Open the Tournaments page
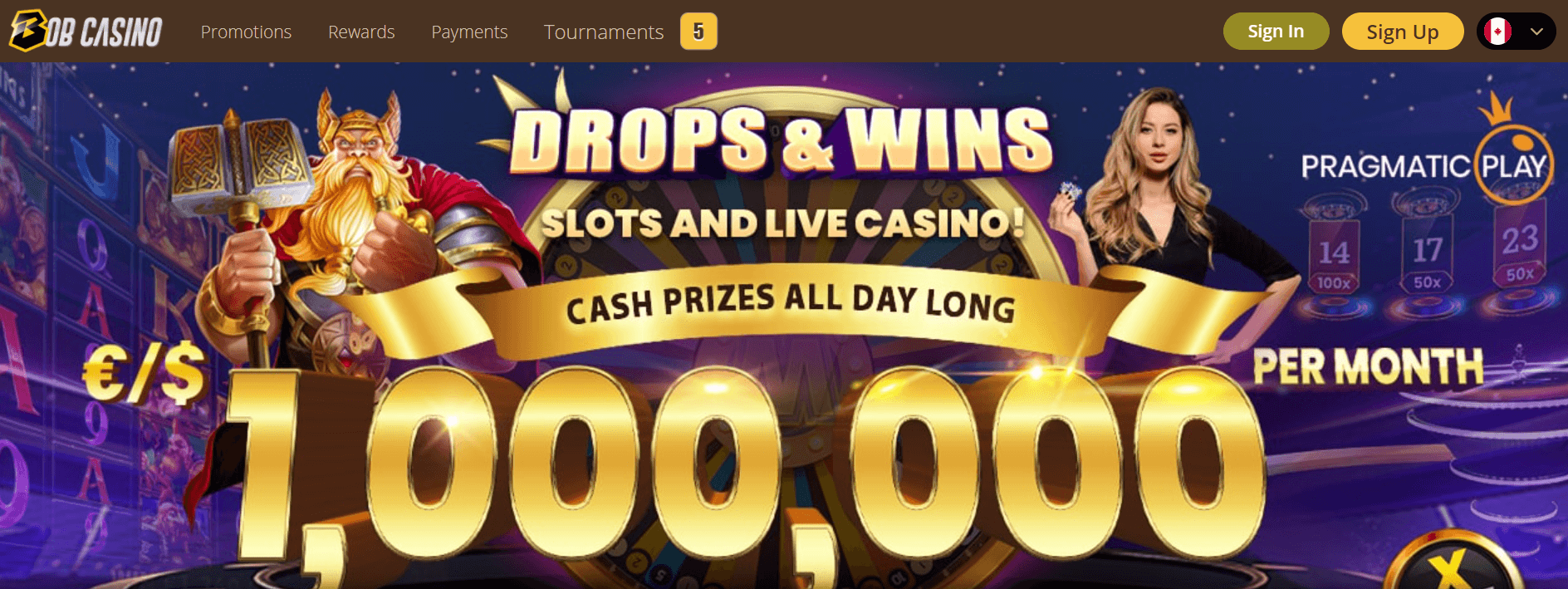 [604, 32]
